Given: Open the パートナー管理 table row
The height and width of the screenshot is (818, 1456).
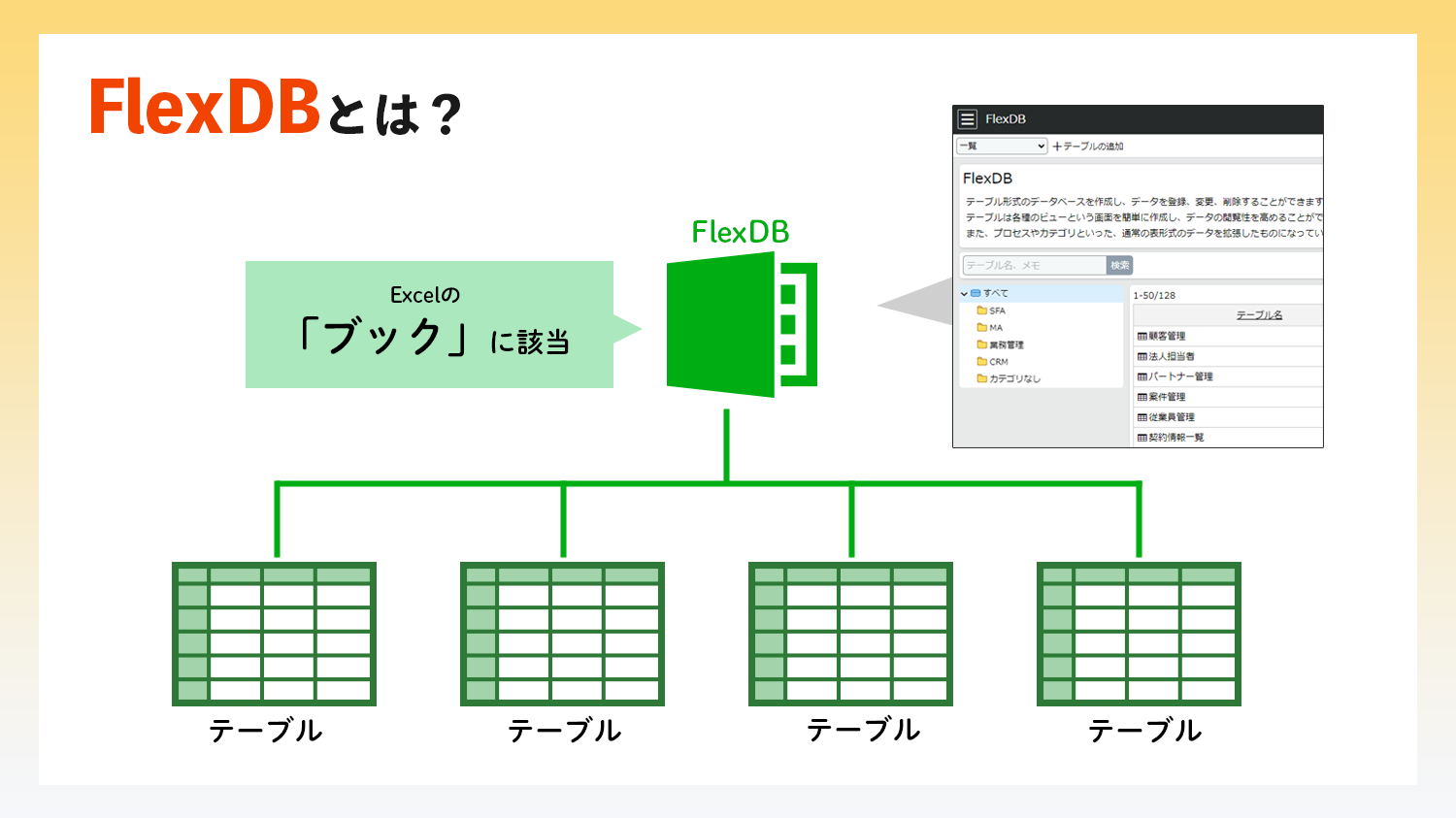Looking at the screenshot, I should (x=1228, y=376).
